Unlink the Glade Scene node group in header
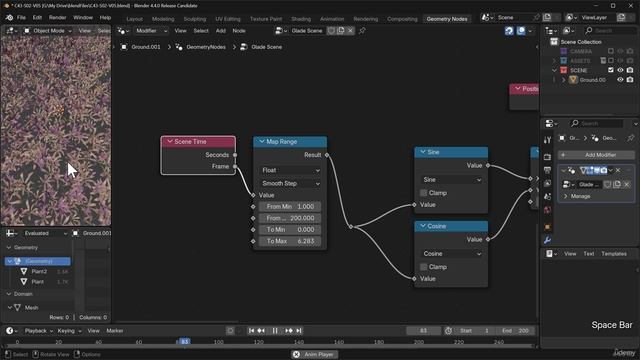The width and height of the screenshot is (640, 360). click(x=350, y=31)
